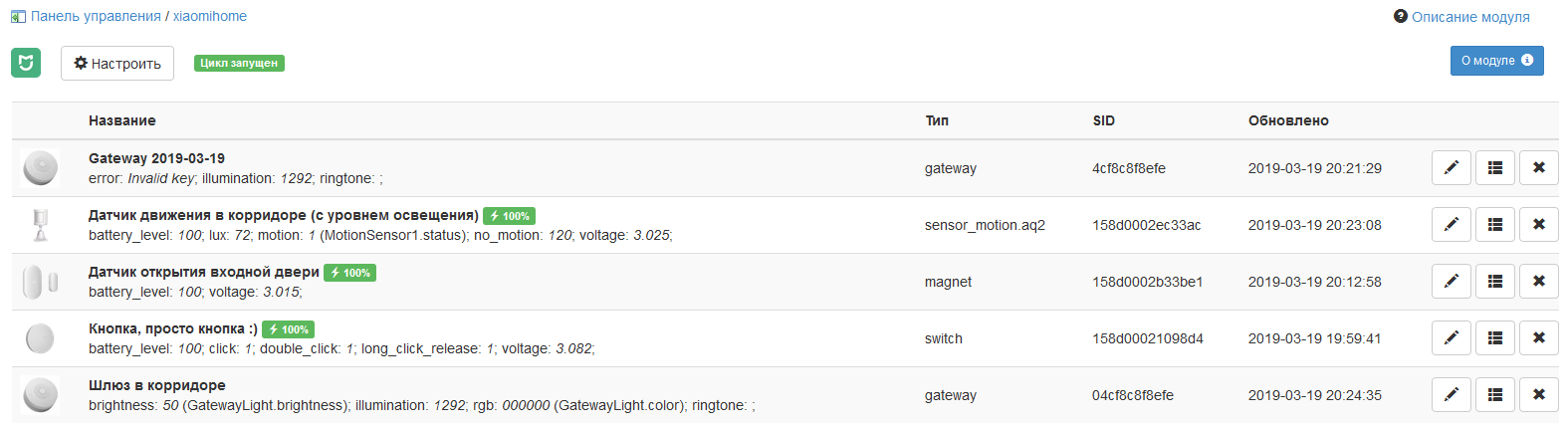The width and height of the screenshot is (1568, 428).
Task: Click the motion sensor 100% battery badge
Action: 510,216
